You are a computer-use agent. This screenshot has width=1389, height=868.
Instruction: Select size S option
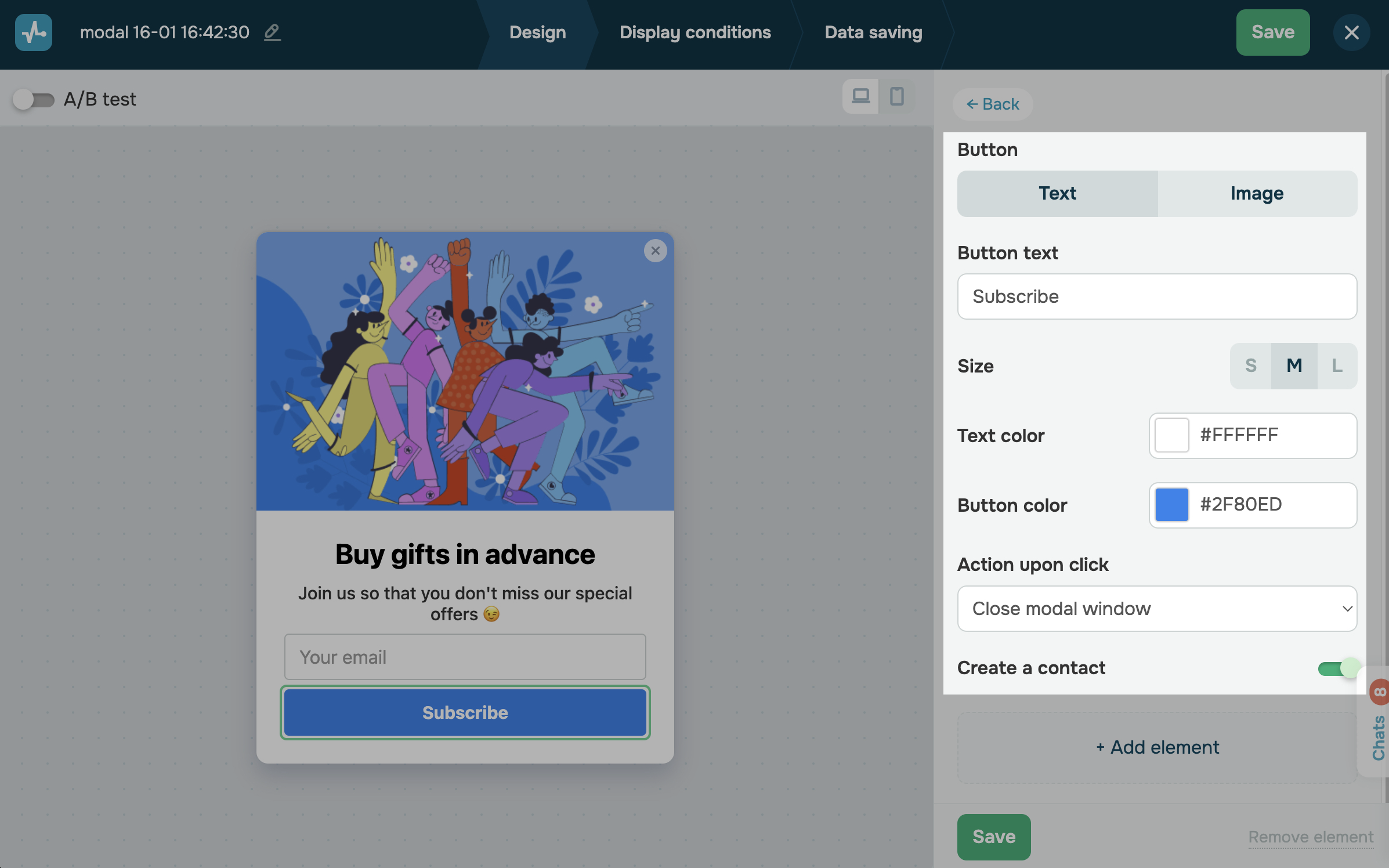click(1251, 366)
